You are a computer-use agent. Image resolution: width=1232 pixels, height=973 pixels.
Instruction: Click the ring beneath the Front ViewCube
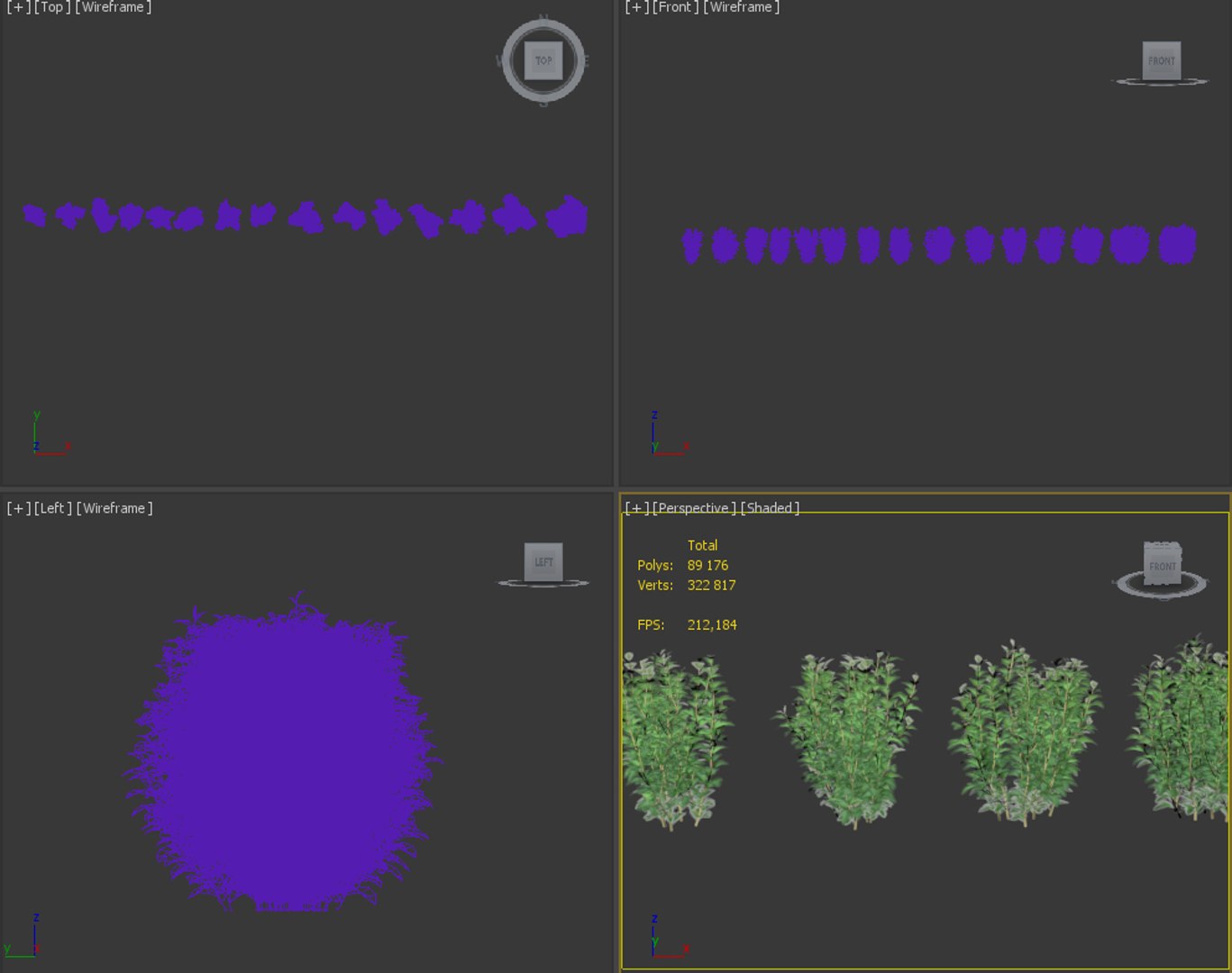tap(1162, 82)
